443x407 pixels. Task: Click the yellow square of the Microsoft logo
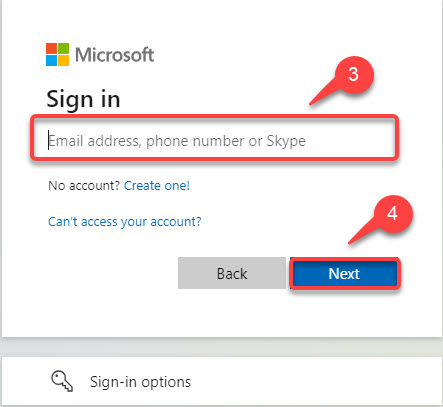tap(64, 61)
